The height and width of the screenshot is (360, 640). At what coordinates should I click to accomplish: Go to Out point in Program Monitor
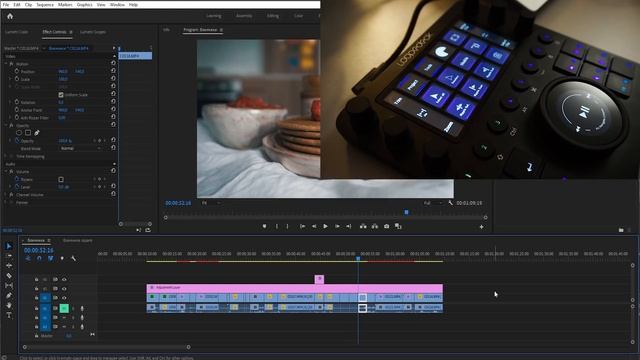(x=349, y=226)
